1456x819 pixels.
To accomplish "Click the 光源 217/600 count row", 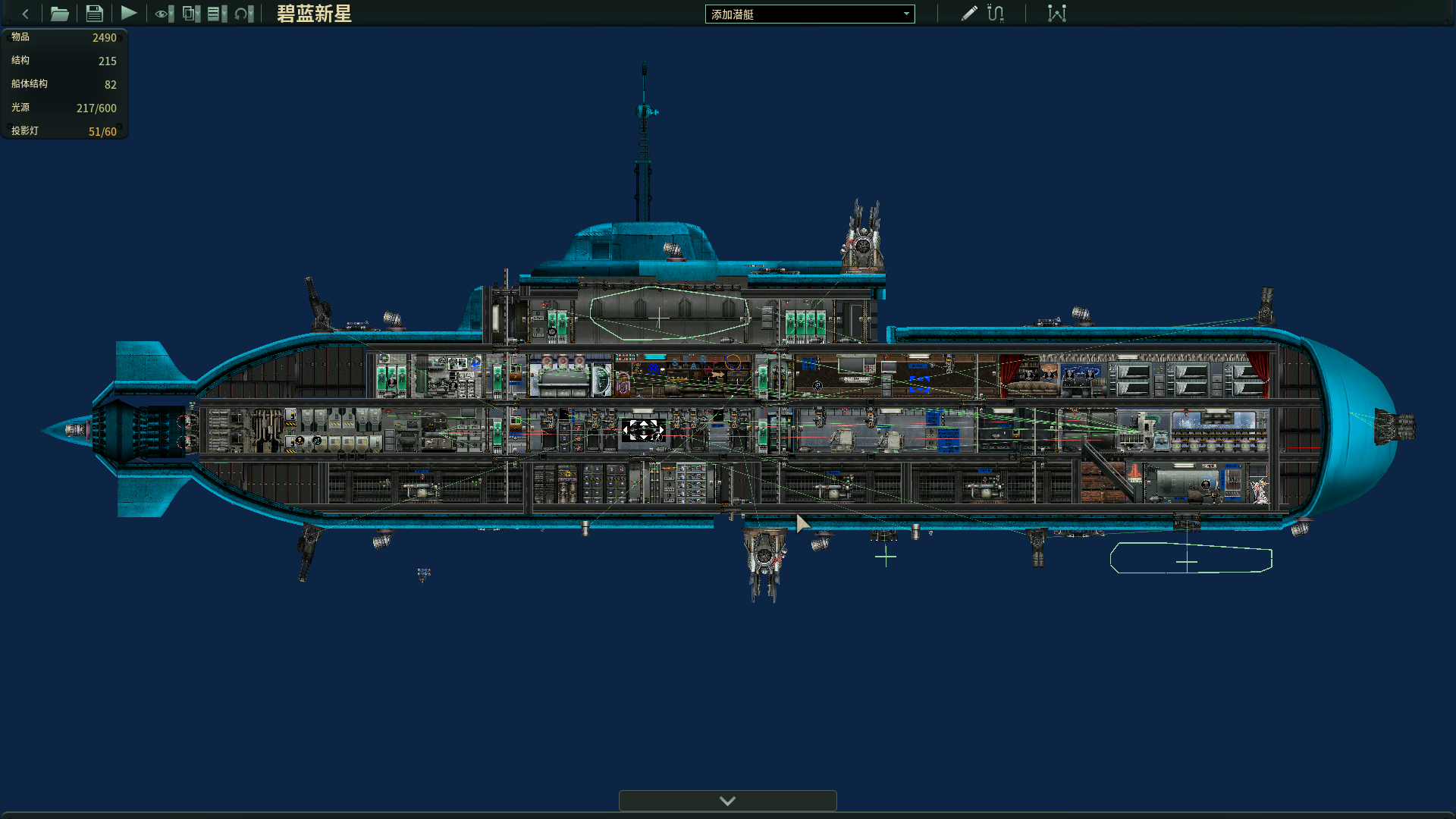I will coord(64,108).
